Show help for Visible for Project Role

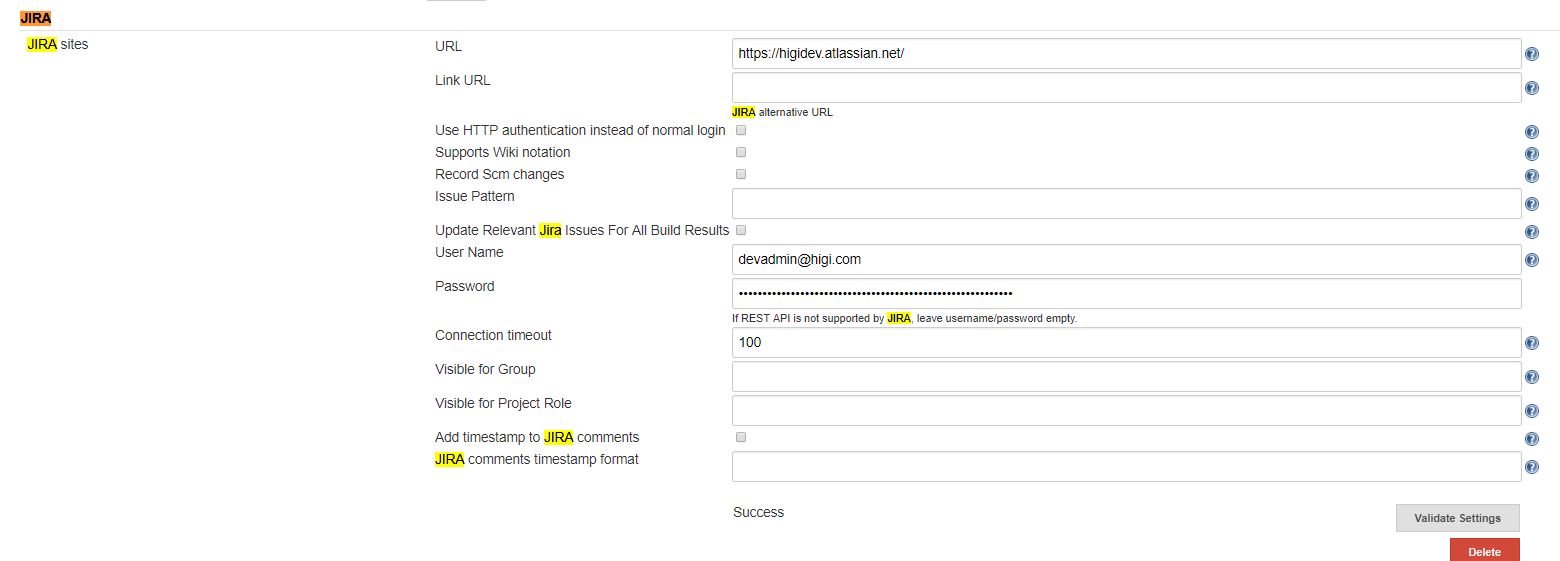coord(1531,412)
